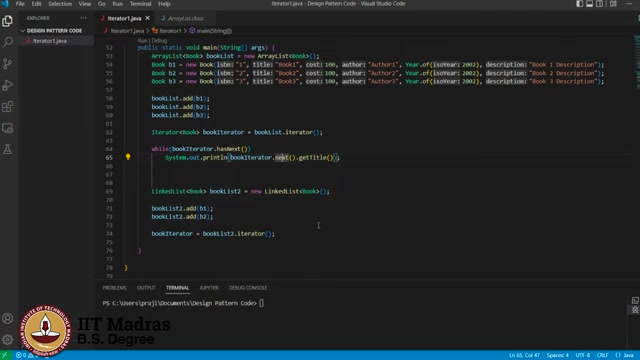
Task: Select main(String[]) breadcrumb dropdown
Action: [210, 31]
